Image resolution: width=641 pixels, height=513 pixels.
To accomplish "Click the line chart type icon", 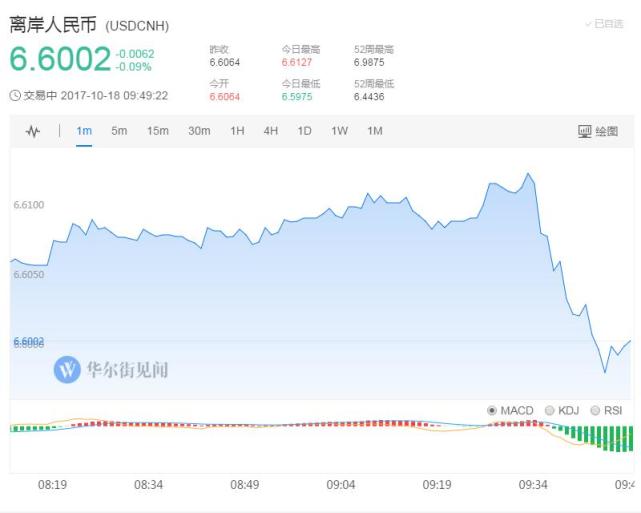I will (x=32, y=131).
